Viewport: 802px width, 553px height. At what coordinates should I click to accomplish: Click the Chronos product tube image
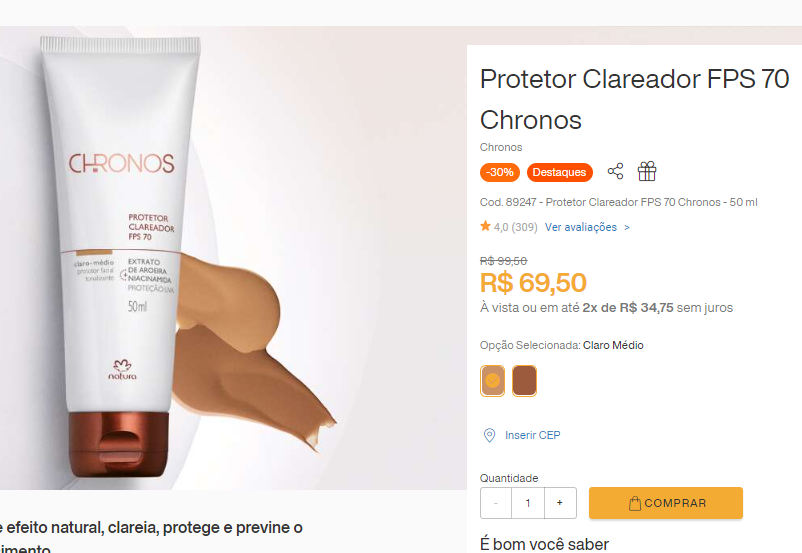coord(121,256)
